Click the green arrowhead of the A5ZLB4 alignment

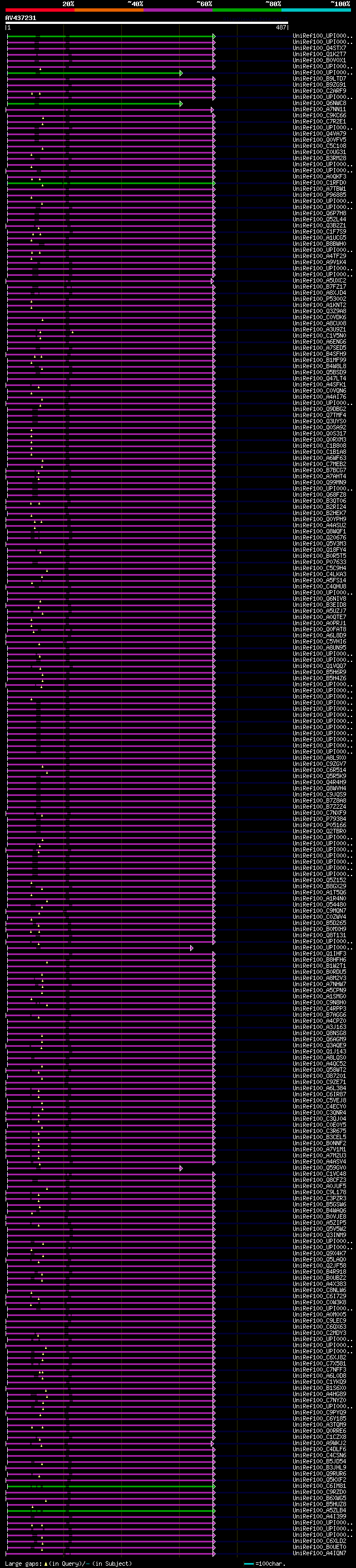pos(214,1511)
